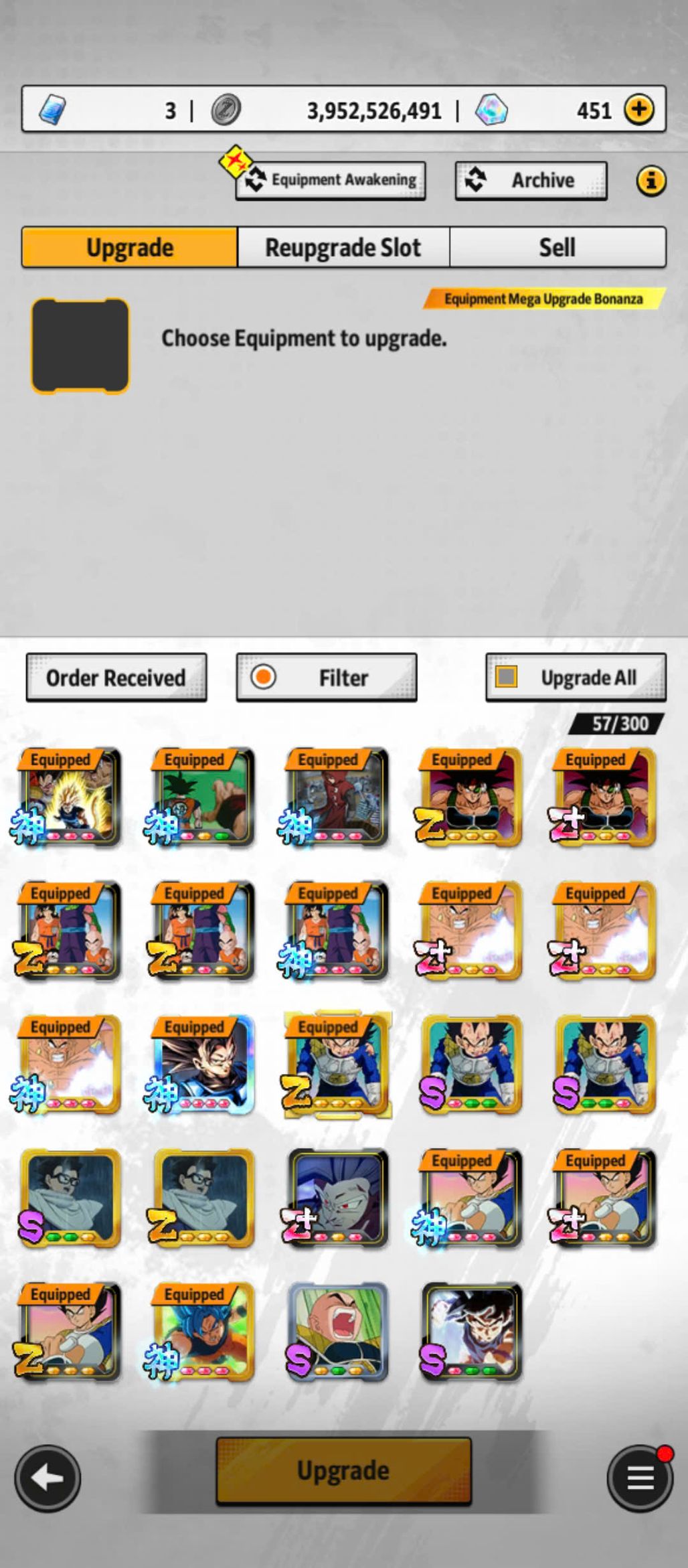
Task: Tap the empty dark equipment slot
Action: pyautogui.click(x=80, y=345)
